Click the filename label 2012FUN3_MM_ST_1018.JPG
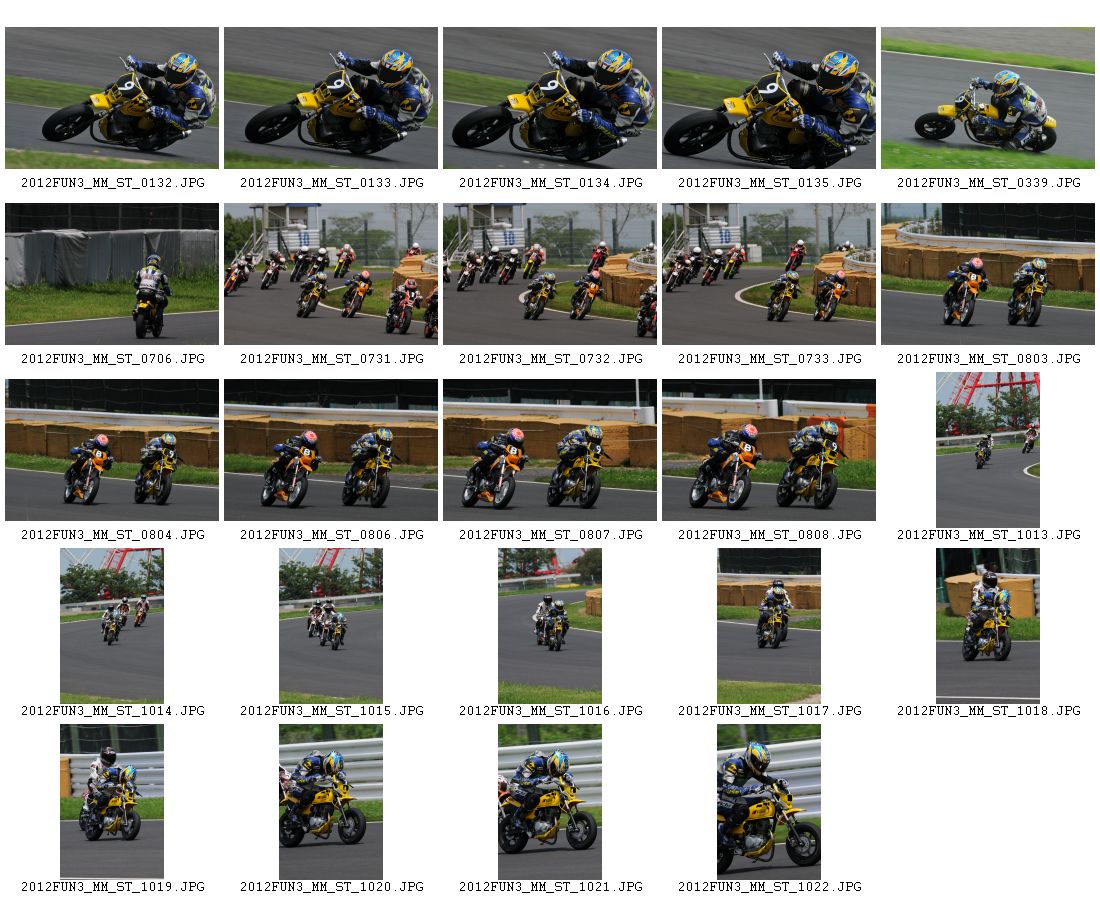1100x900 pixels. (x=988, y=711)
